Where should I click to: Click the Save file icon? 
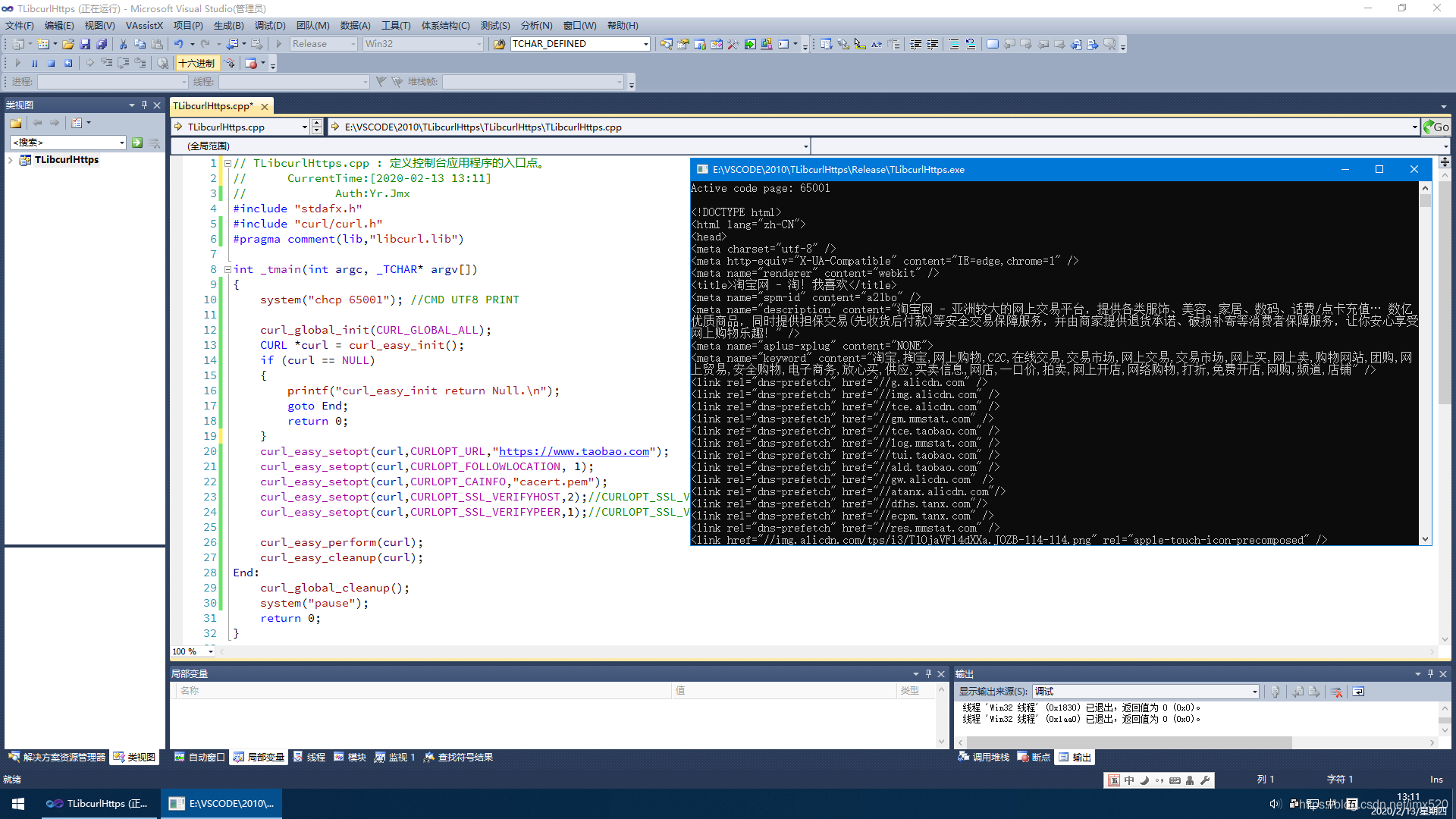pyautogui.click(x=85, y=45)
